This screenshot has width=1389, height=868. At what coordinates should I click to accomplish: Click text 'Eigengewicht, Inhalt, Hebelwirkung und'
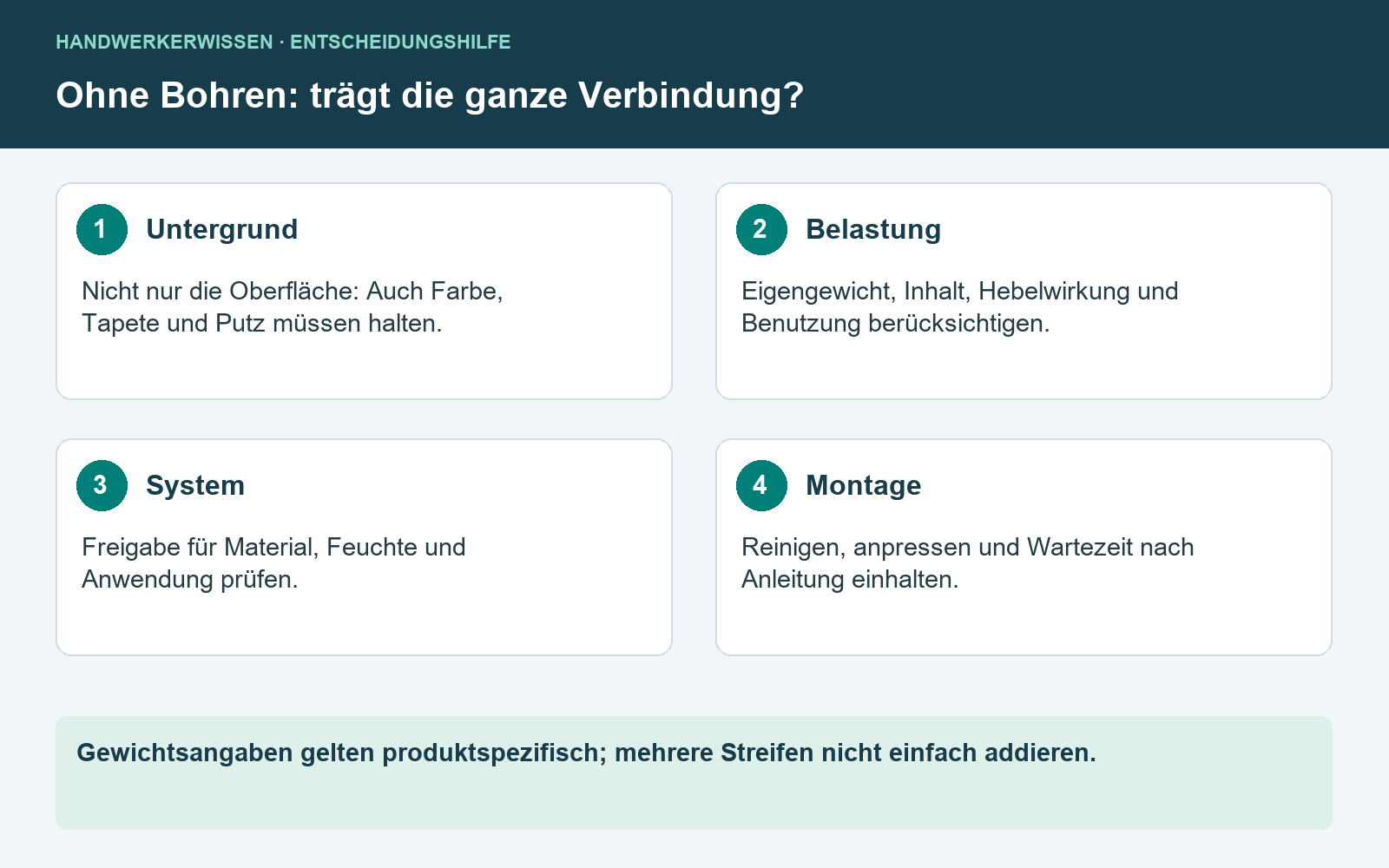pyautogui.click(x=960, y=291)
